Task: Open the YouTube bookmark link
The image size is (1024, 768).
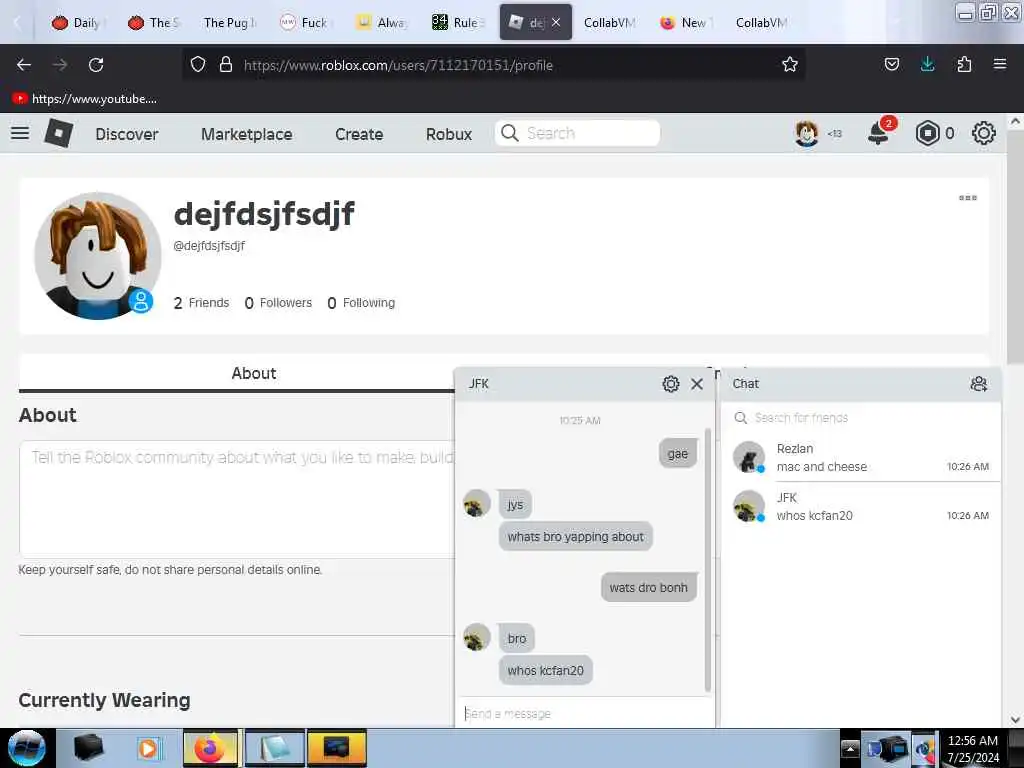Action: (x=85, y=99)
